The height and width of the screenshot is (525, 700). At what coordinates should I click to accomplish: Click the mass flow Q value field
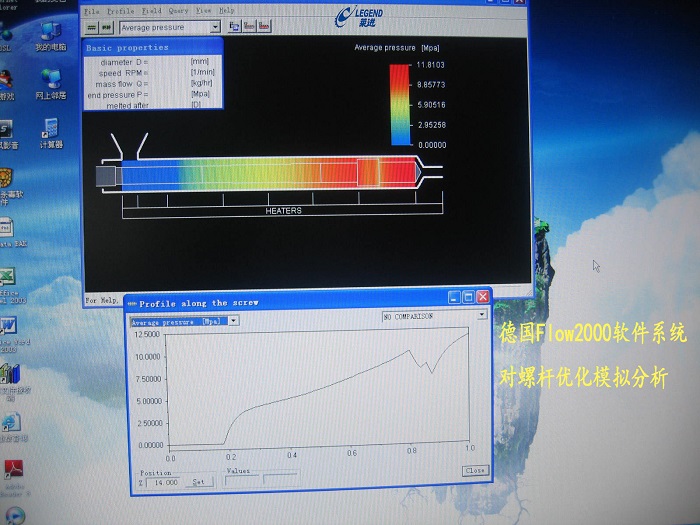[169, 84]
